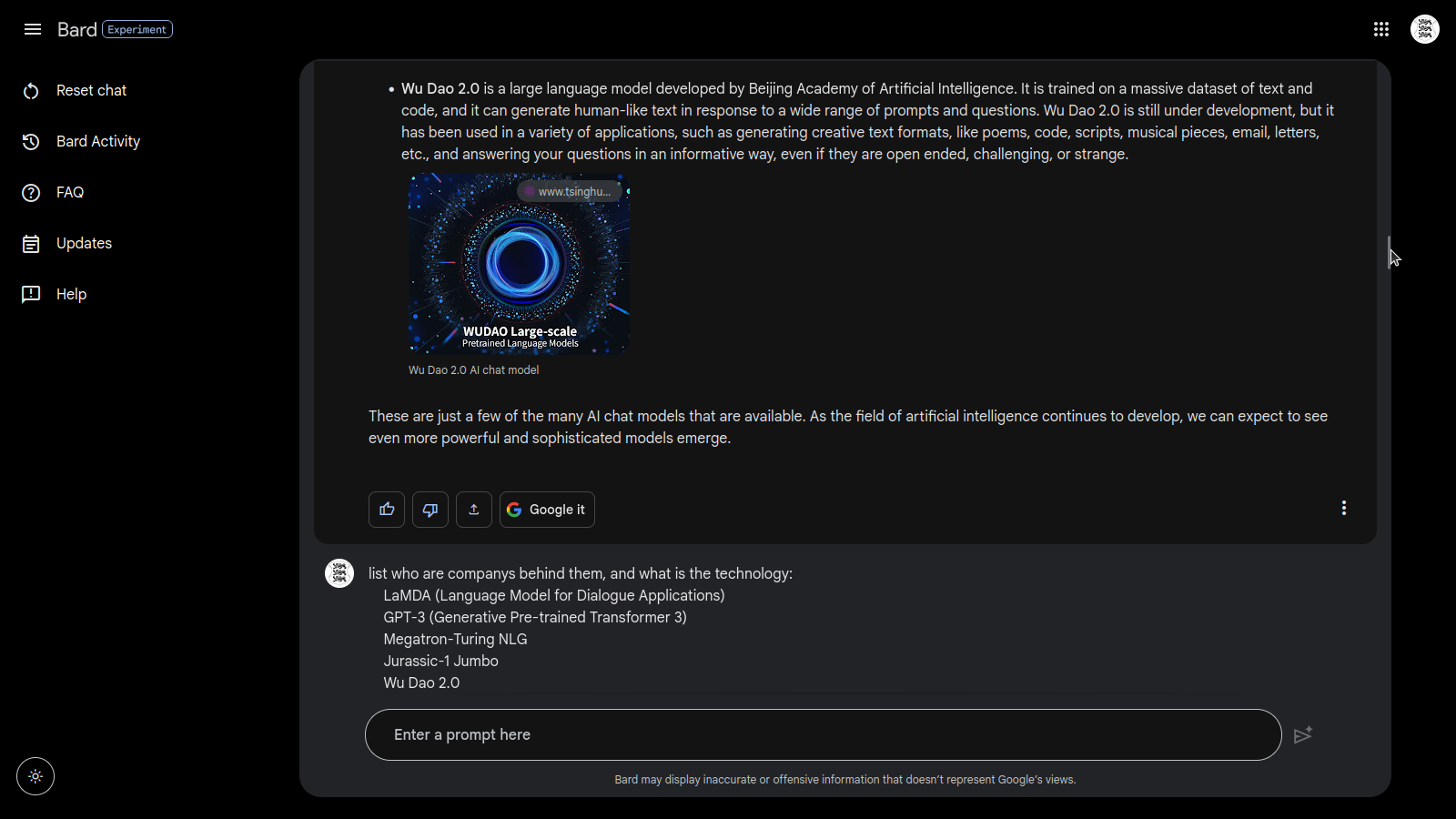Open the hamburger main menu
This screenshot has width=1456, height=819.
coord(33,29)
